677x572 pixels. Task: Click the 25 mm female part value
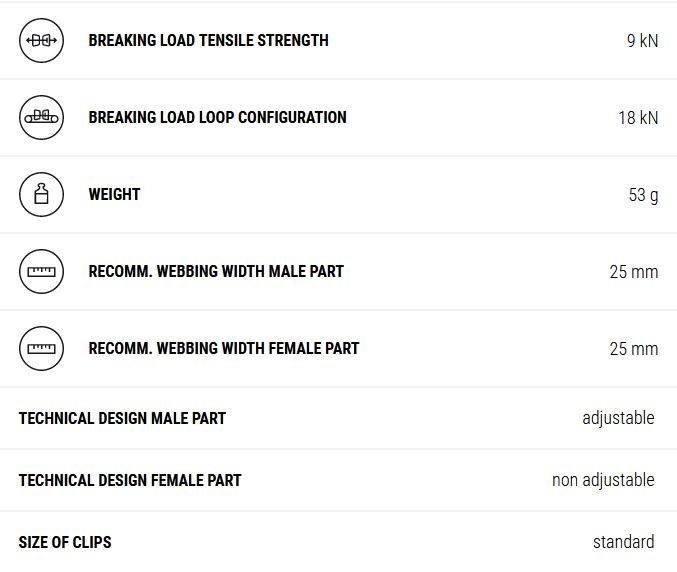point(634,349)
